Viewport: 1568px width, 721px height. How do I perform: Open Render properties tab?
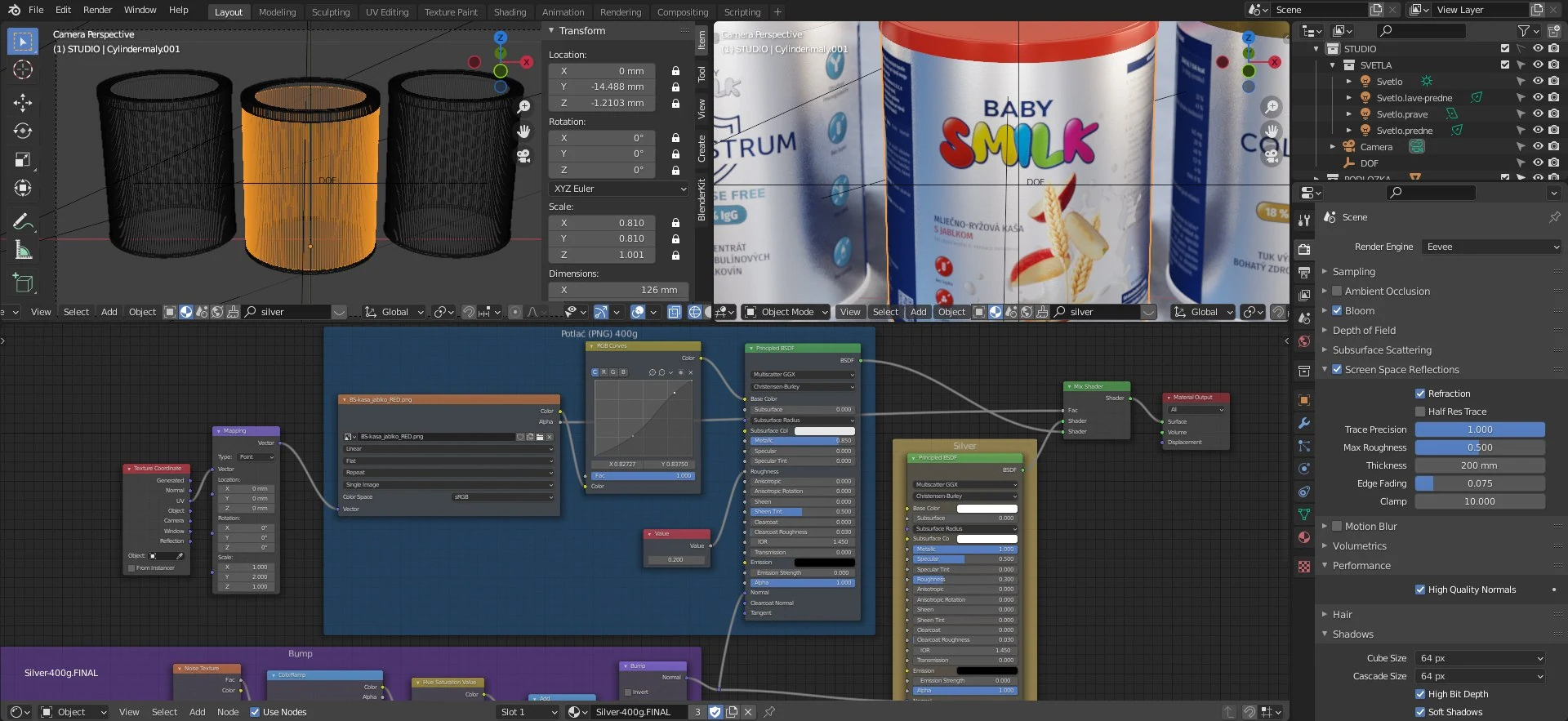click(1304, 249)
